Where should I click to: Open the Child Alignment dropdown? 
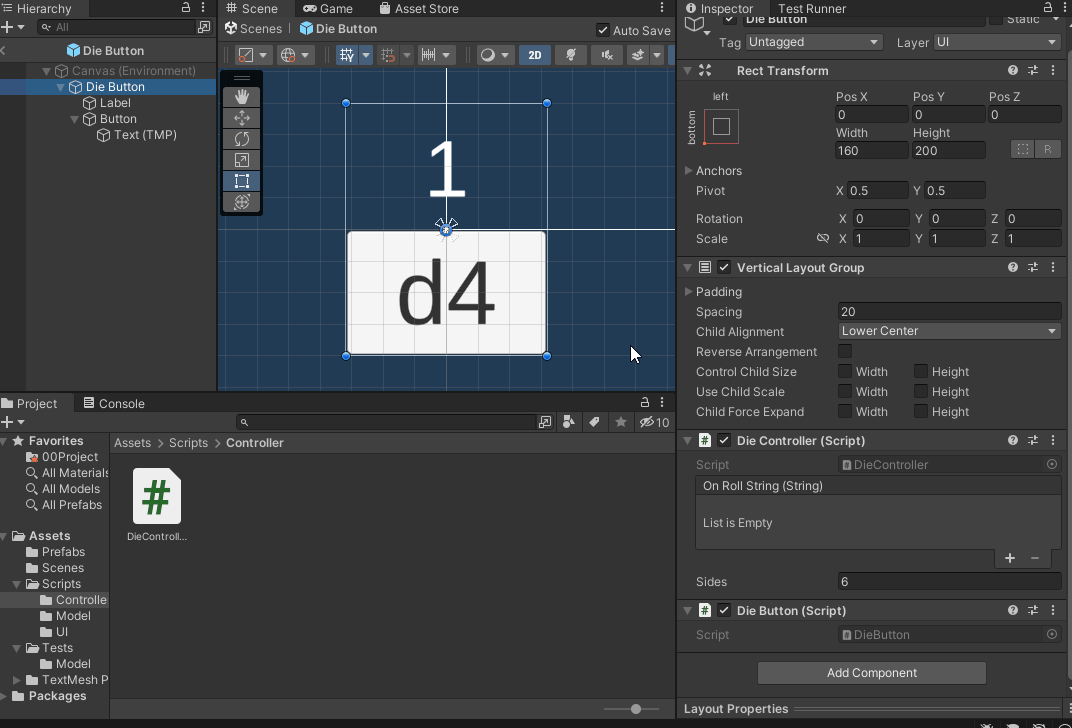950,331
